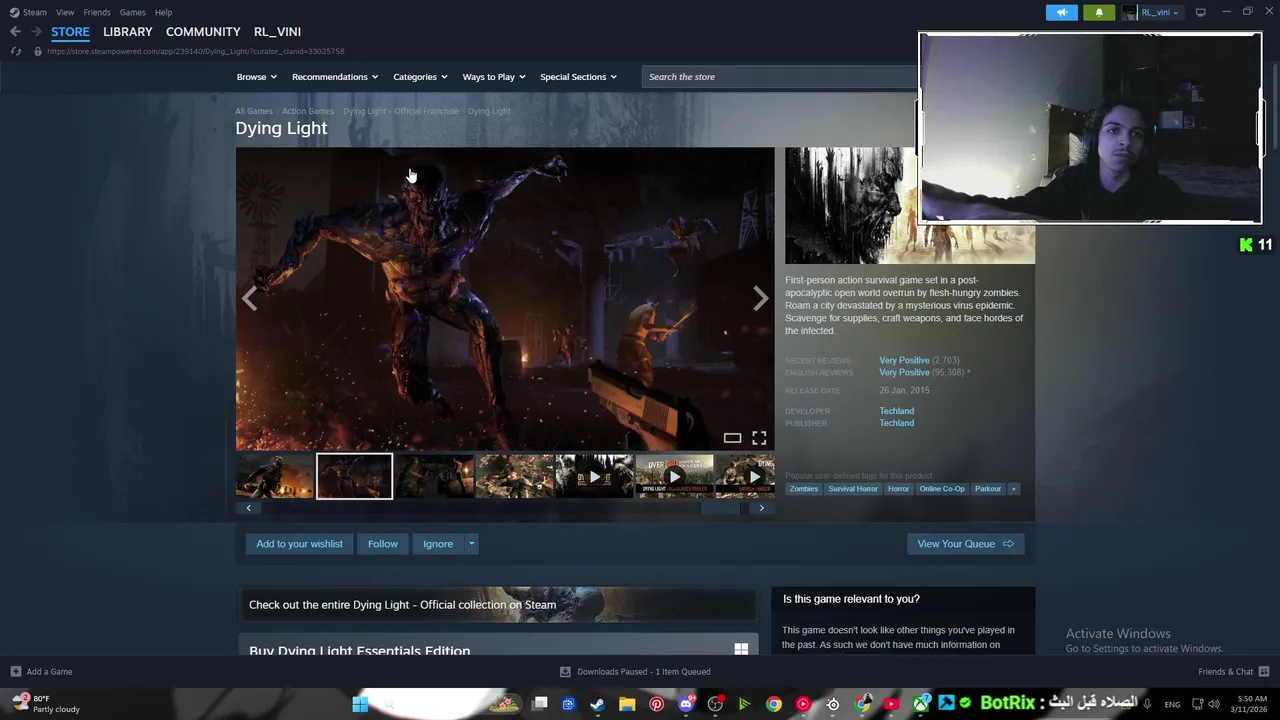Open the Techland publisher link
1280x720 pixels.
coord(896,423)
